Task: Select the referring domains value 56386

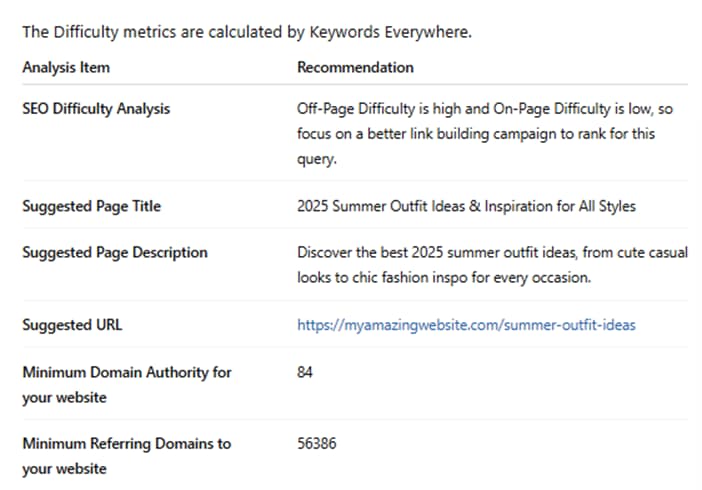Action: 317,443
